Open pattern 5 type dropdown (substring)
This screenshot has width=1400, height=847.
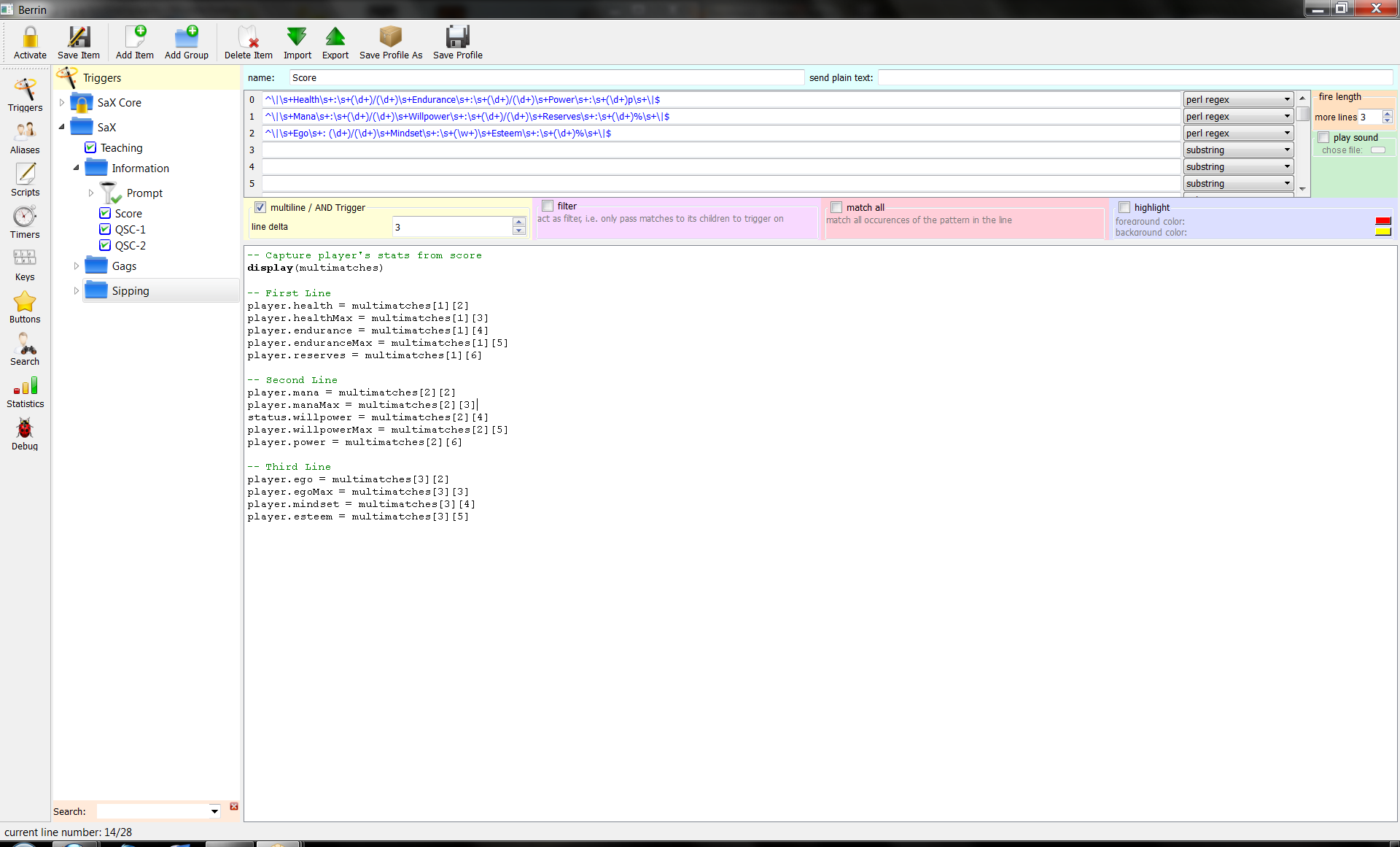pyautogui.click(x=1238, y=183)
